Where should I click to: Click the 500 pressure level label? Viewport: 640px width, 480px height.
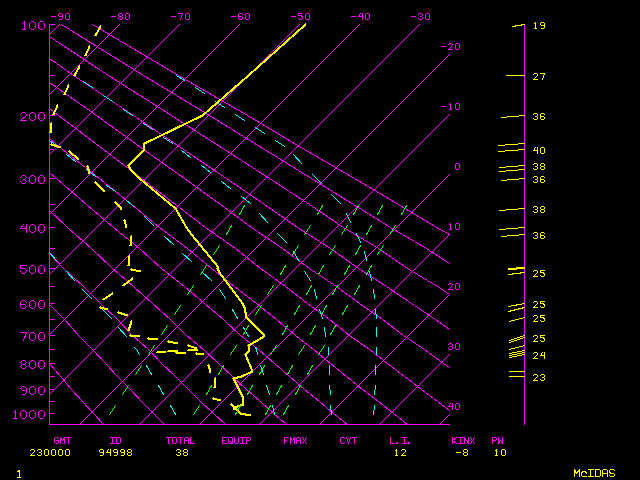pyautogui.click(x=33, y=269)
